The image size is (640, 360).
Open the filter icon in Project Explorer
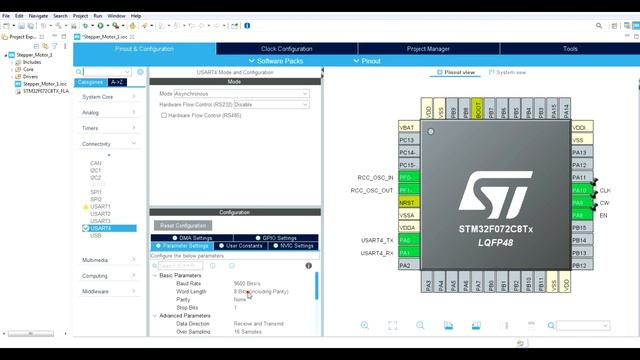54,46
